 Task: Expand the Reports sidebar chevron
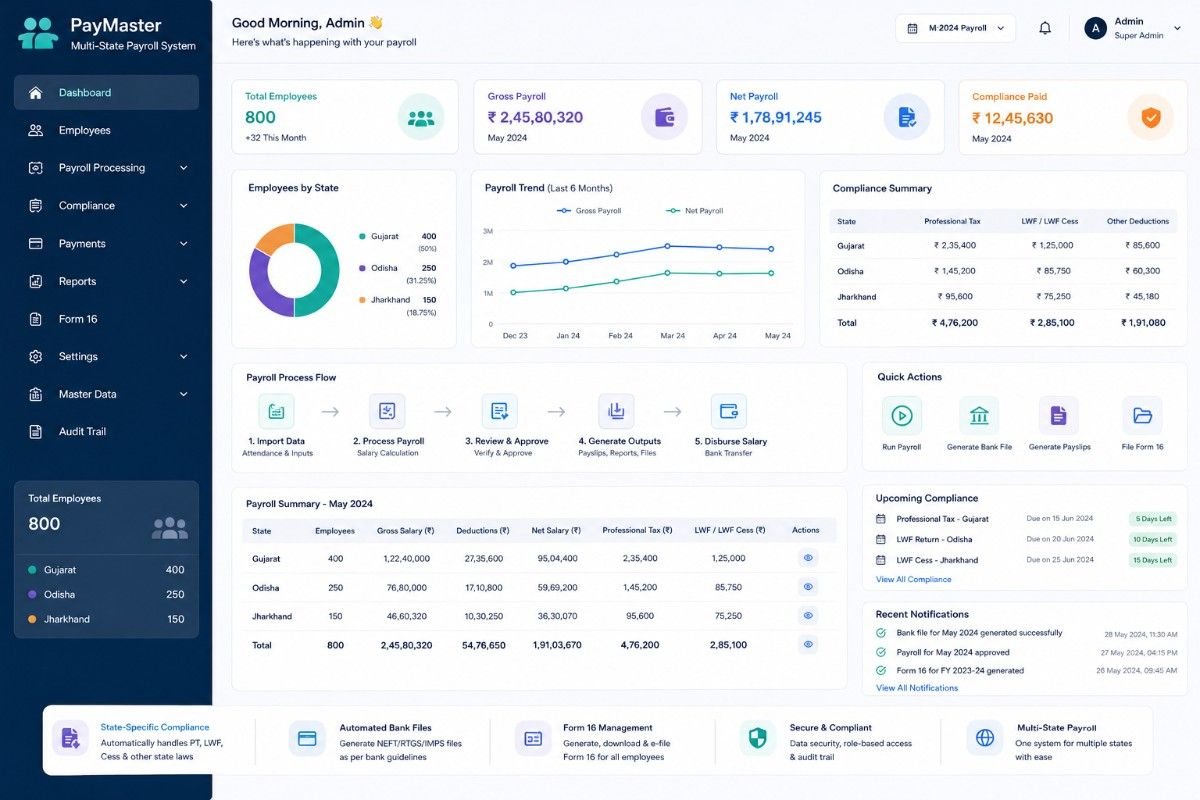(184, 282)
